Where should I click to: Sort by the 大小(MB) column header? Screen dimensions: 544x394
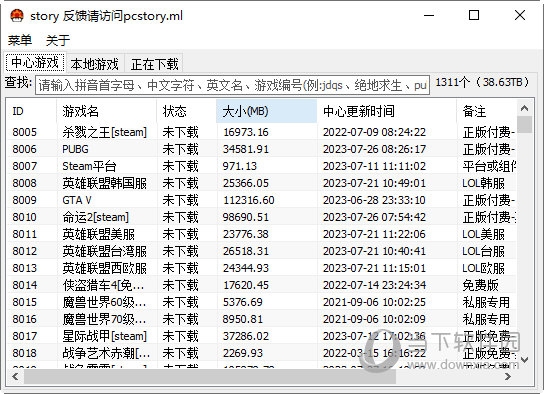266,111
